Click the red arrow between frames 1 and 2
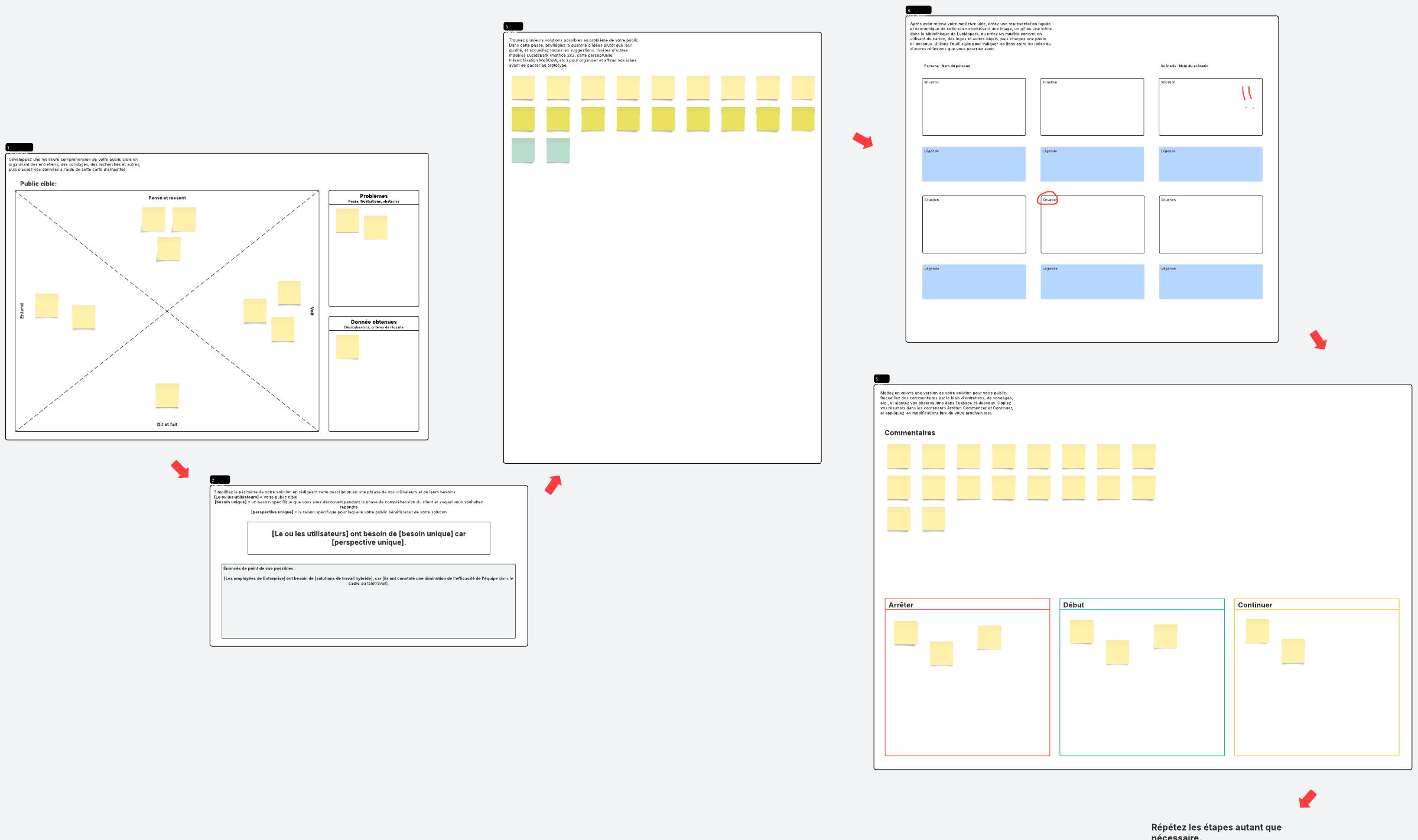This screenshot has height=840, width=1418. coord(180,470)
